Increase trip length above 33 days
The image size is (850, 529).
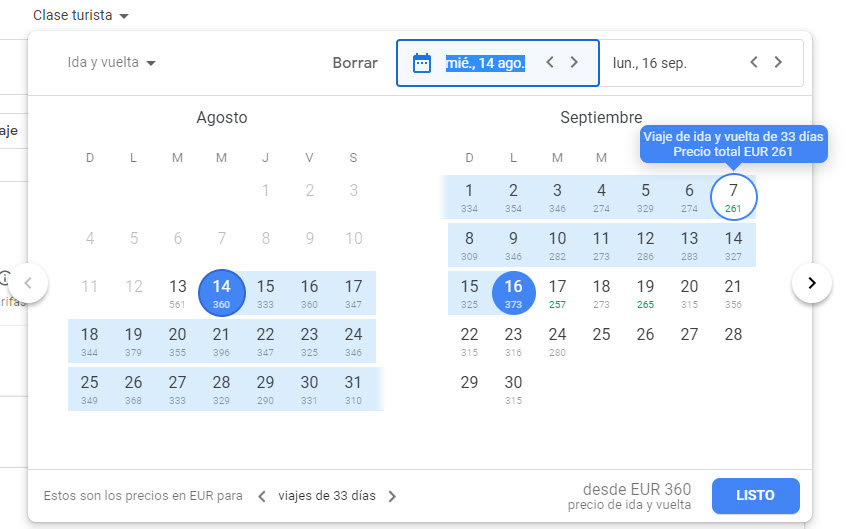392,496
